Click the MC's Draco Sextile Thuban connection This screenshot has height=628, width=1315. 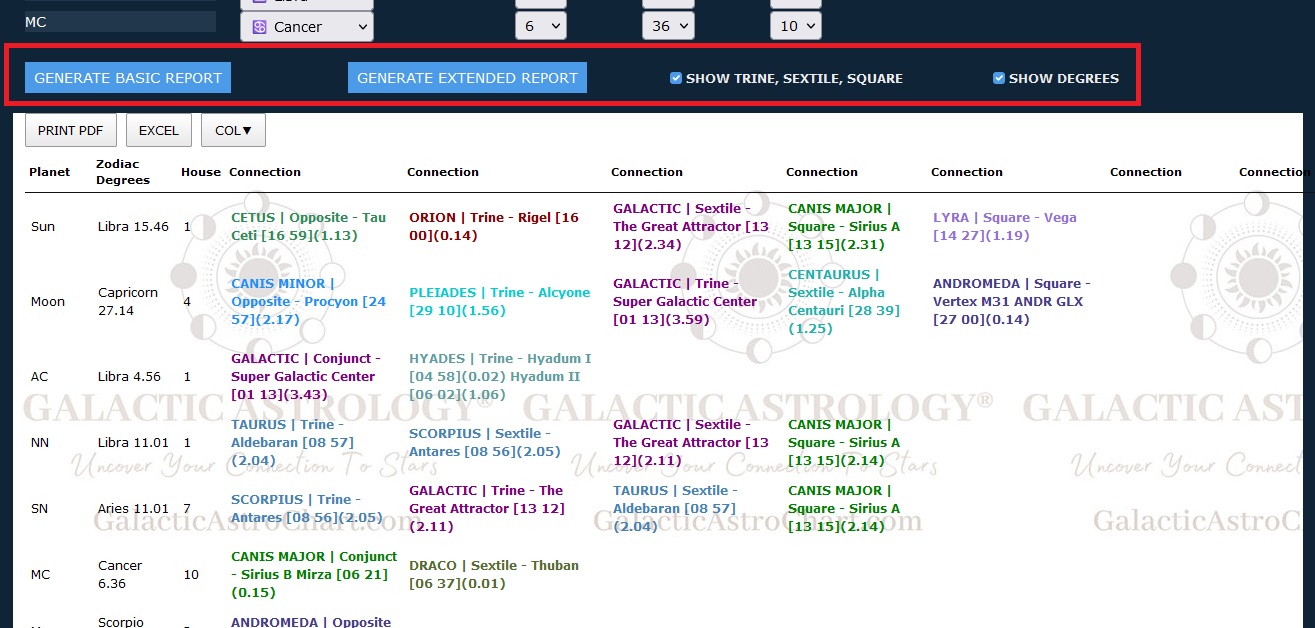(493, 574)
